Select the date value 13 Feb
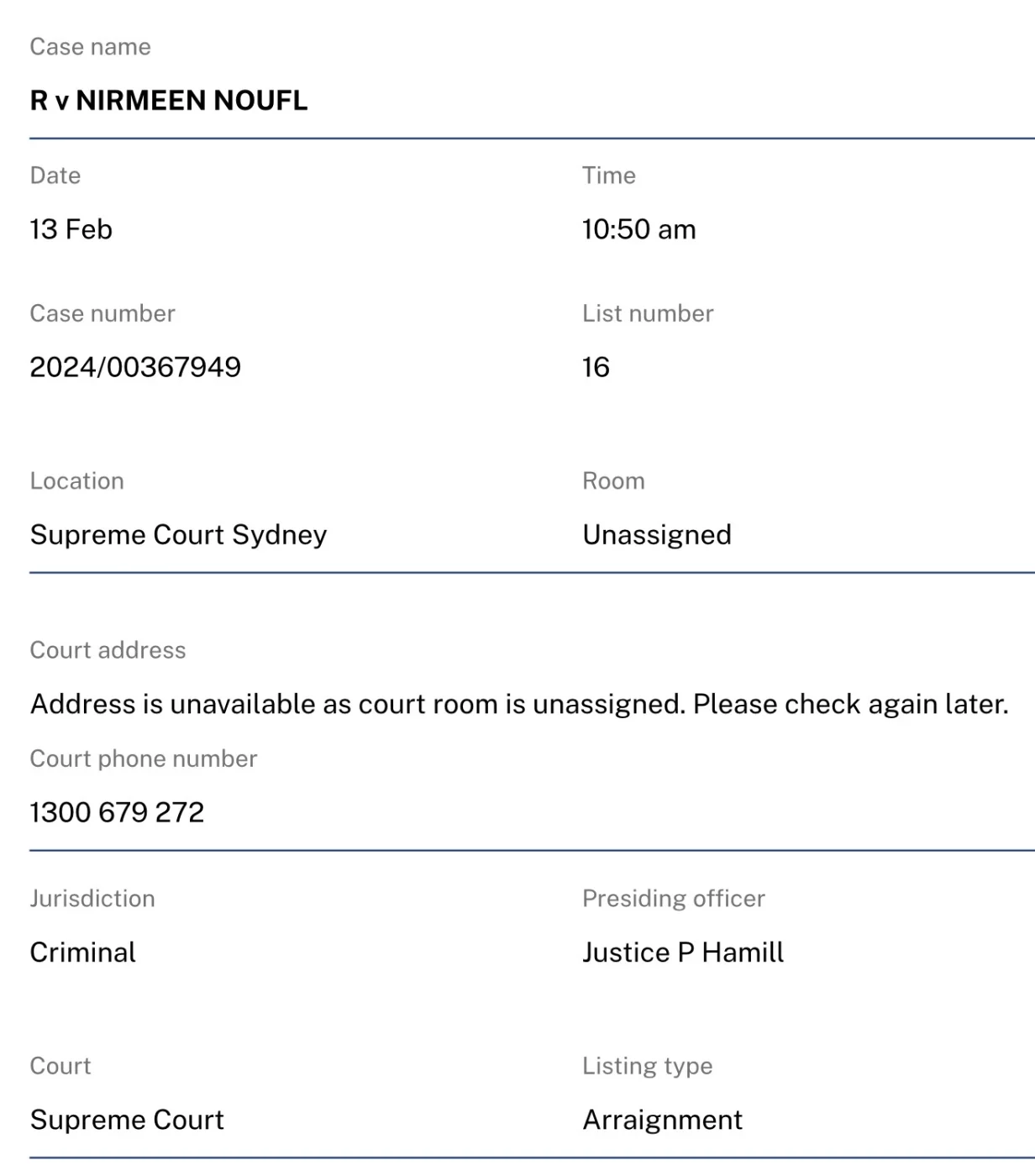Viewport: 1035px width, 1176px height. (x=71, y=229)
